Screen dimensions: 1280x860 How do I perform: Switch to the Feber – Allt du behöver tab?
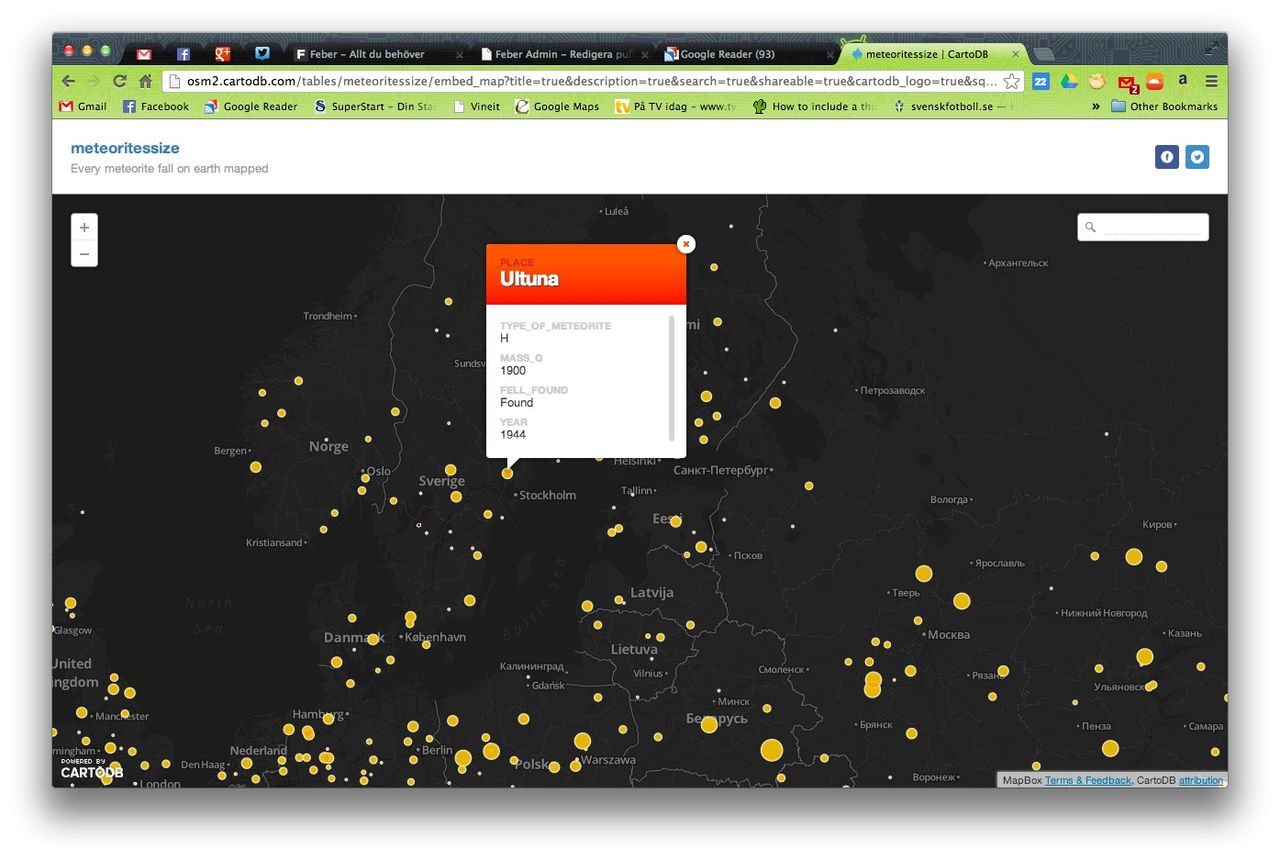tap(379, 54)
